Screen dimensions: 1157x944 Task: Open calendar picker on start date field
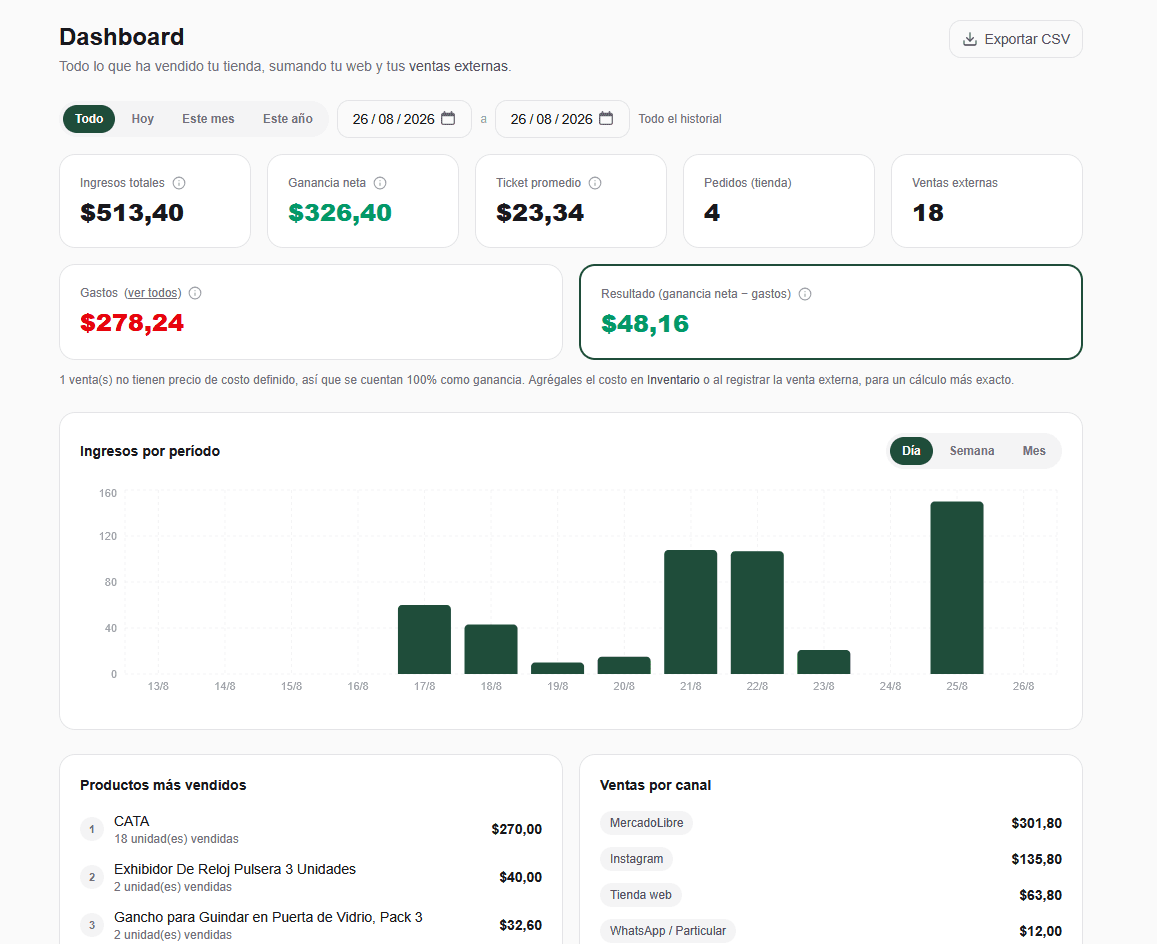[448, 118]
